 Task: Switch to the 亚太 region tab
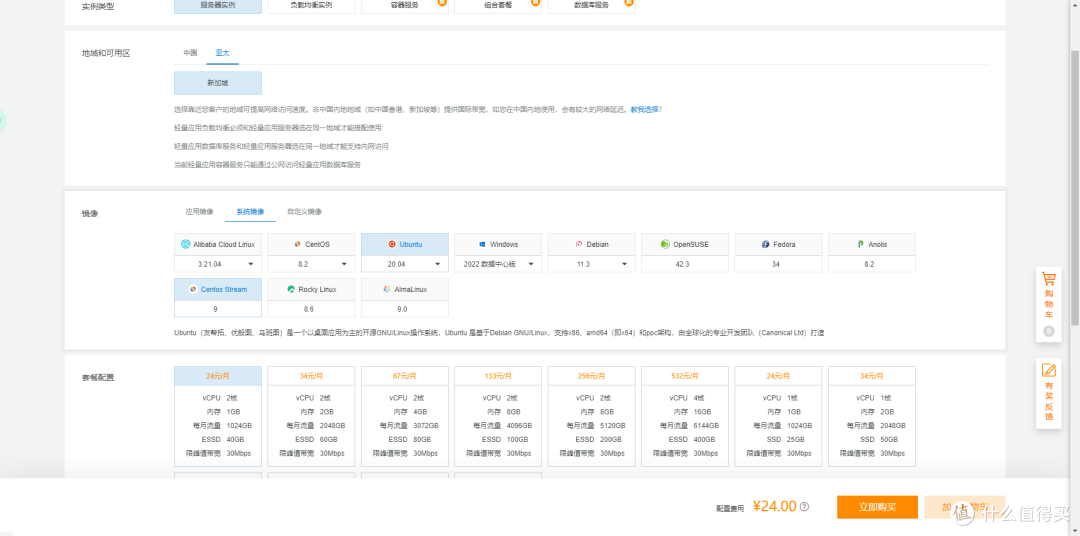point(222,52)
